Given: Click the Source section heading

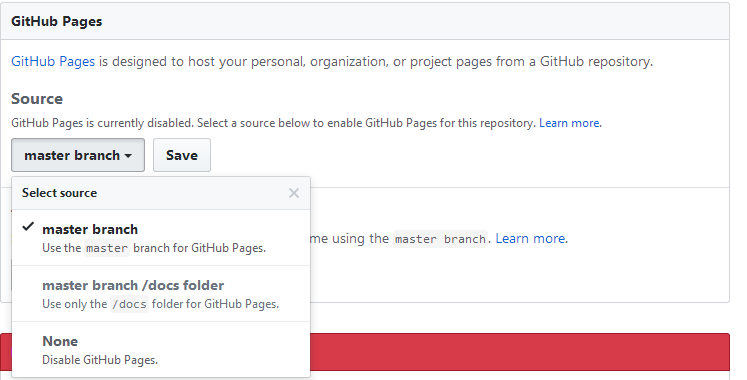Looking at the screenshot, I should pos(37,99).
